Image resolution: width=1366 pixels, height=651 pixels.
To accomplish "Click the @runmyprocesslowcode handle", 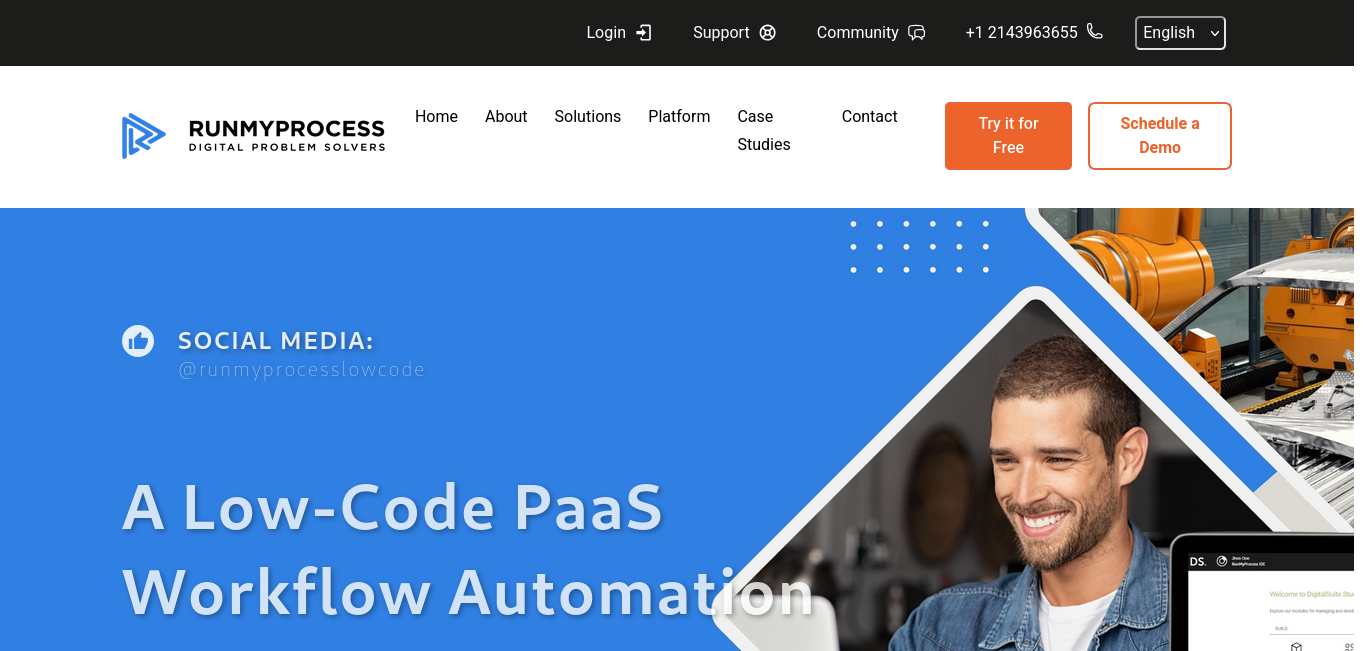I will coord(302,370).
